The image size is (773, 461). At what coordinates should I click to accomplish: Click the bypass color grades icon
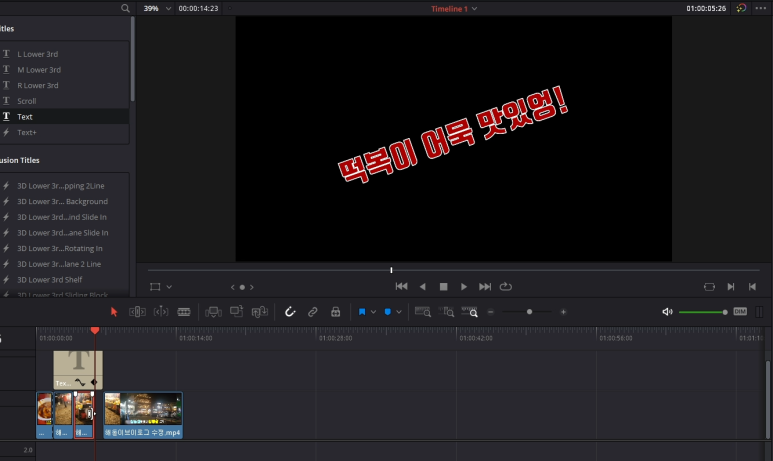point(741,8)
